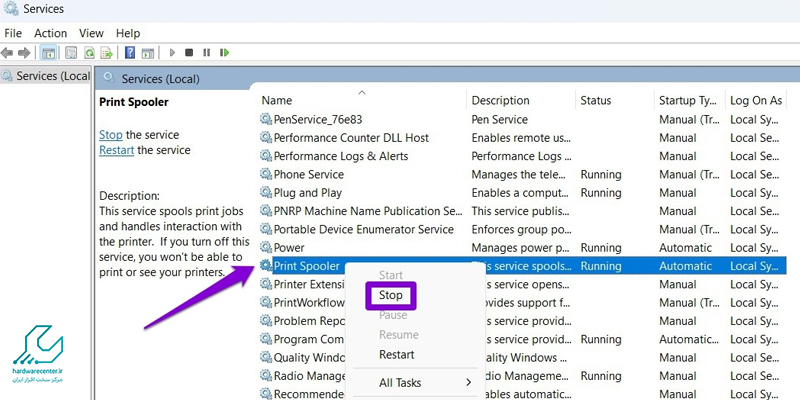Choose Restart in the context menu
This screenshot has height=400, width=800.
tap(397, 354)
